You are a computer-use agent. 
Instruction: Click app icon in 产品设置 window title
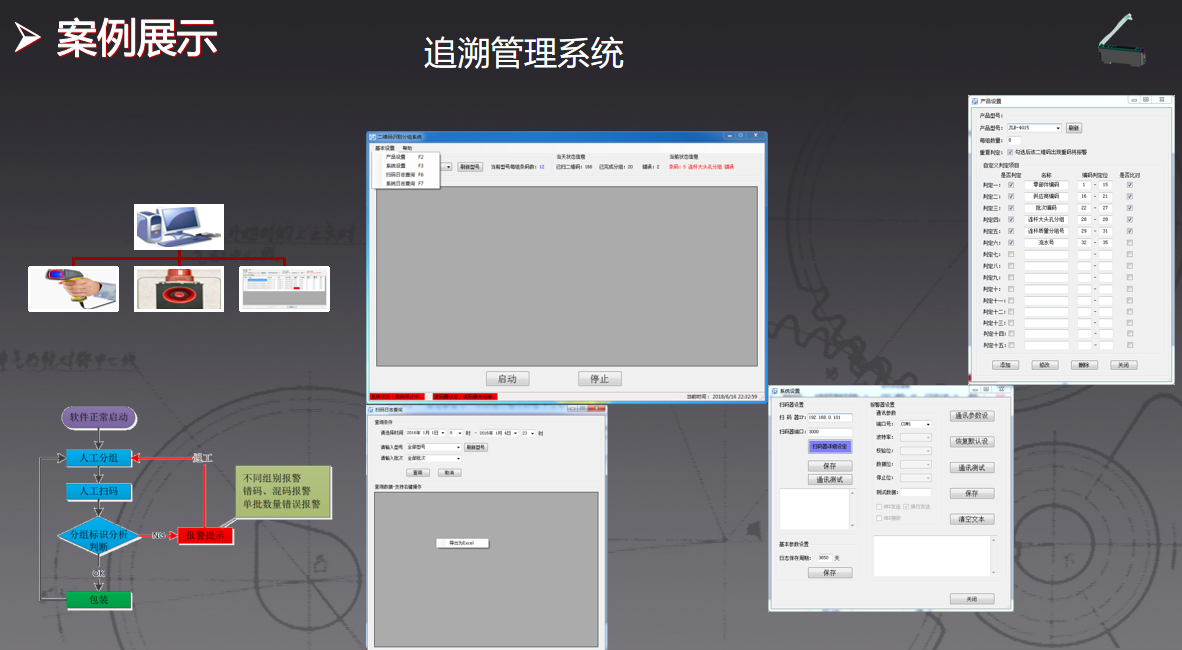975,101
